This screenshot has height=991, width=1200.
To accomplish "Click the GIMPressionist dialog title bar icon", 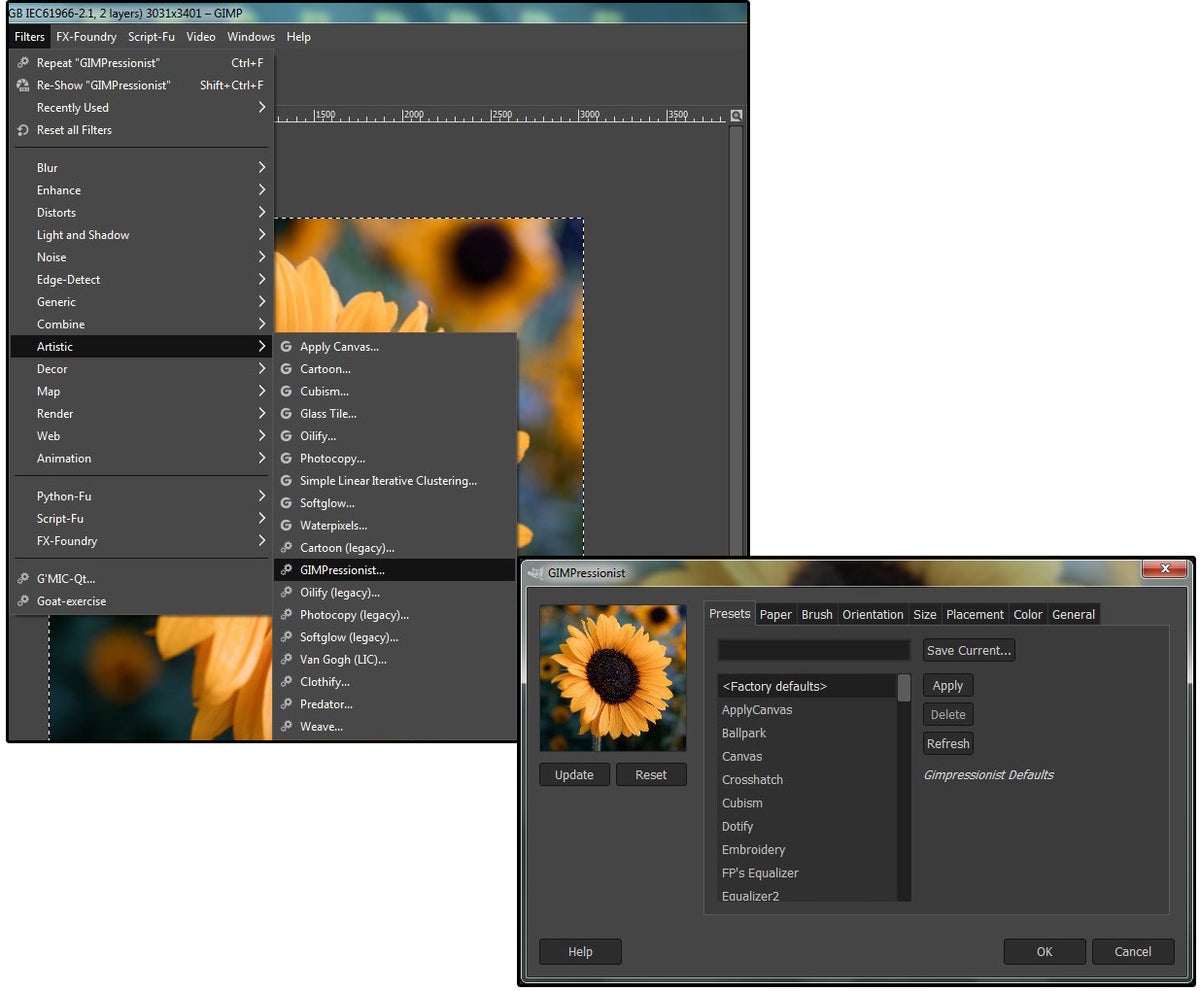I will coord(535,573).
